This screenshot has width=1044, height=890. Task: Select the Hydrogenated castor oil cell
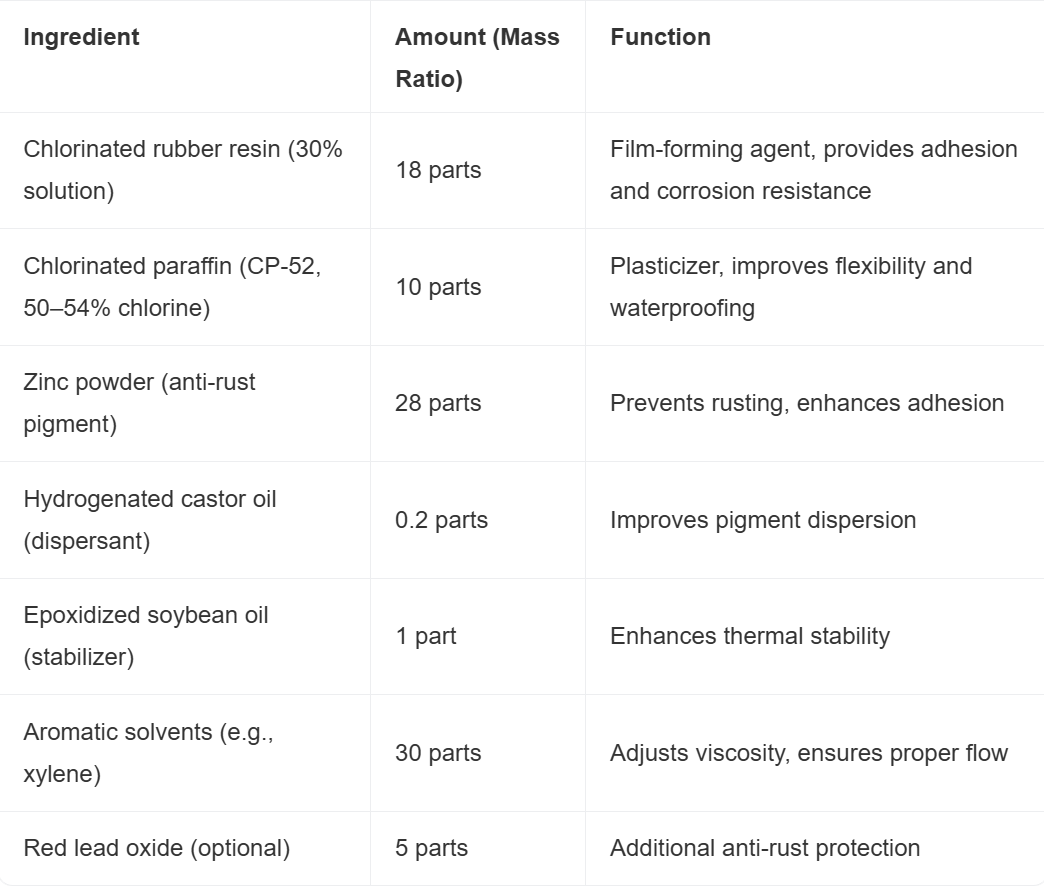150,520
